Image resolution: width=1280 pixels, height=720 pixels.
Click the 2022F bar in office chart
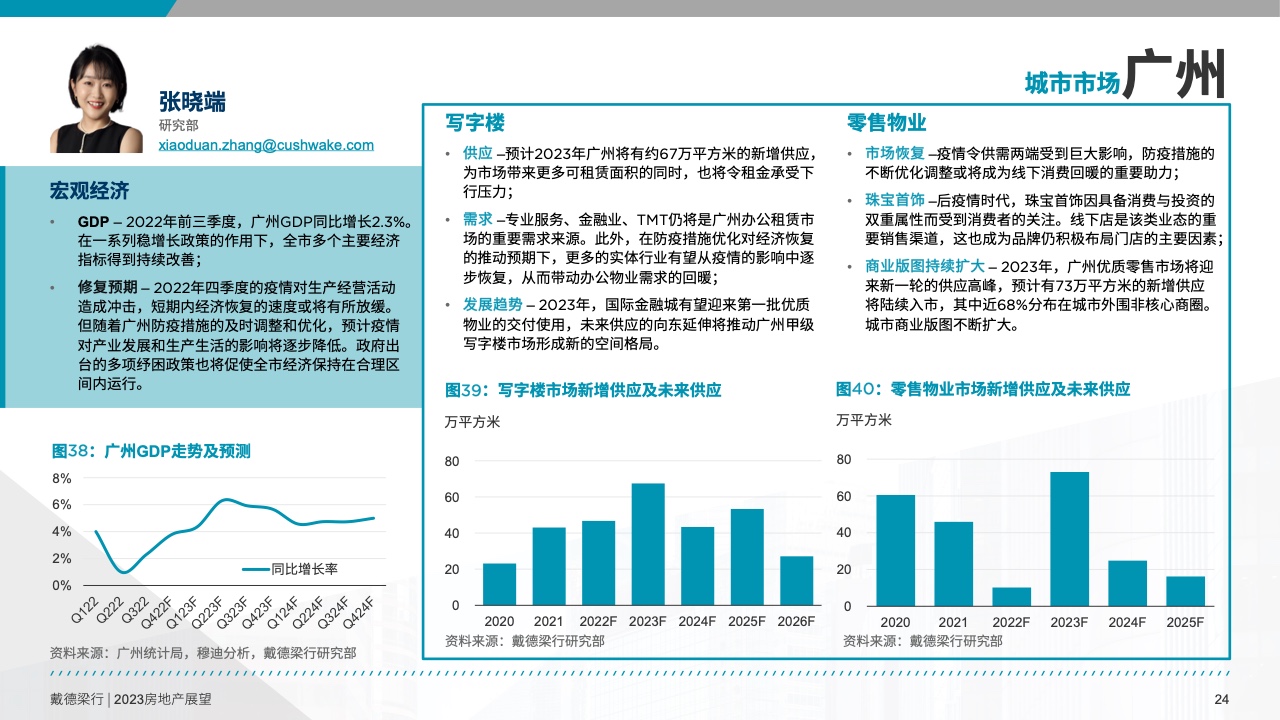pyautogui.click(x=599, y=563)
